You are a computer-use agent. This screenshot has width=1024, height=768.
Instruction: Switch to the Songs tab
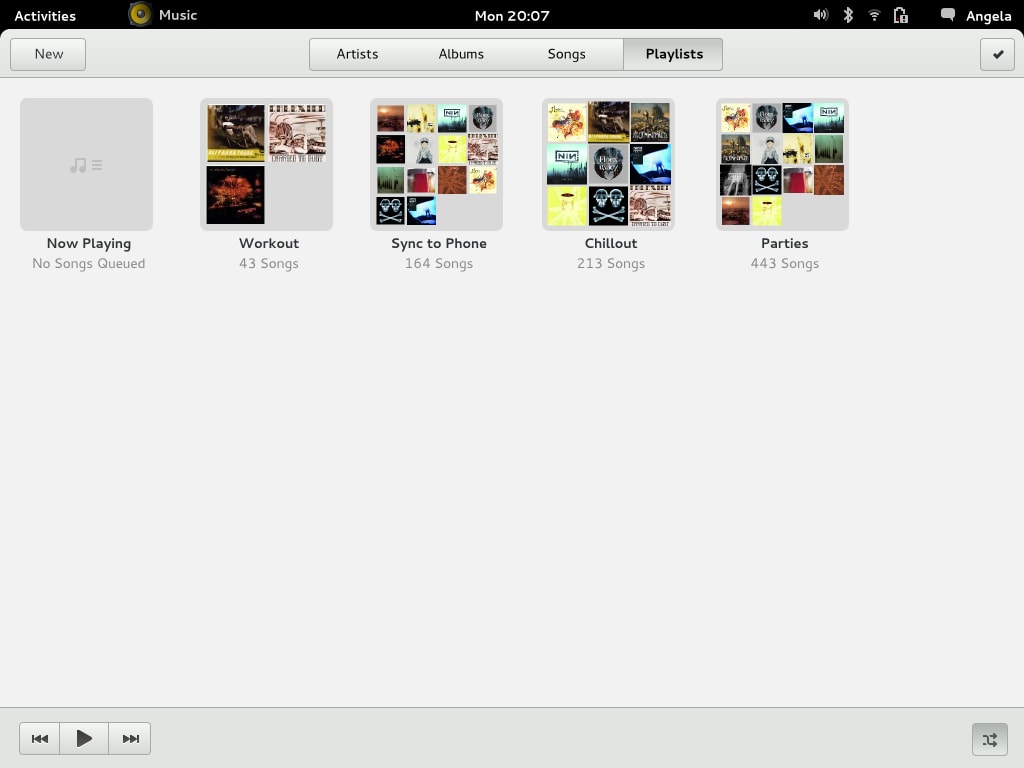click(x=566, y=54)
